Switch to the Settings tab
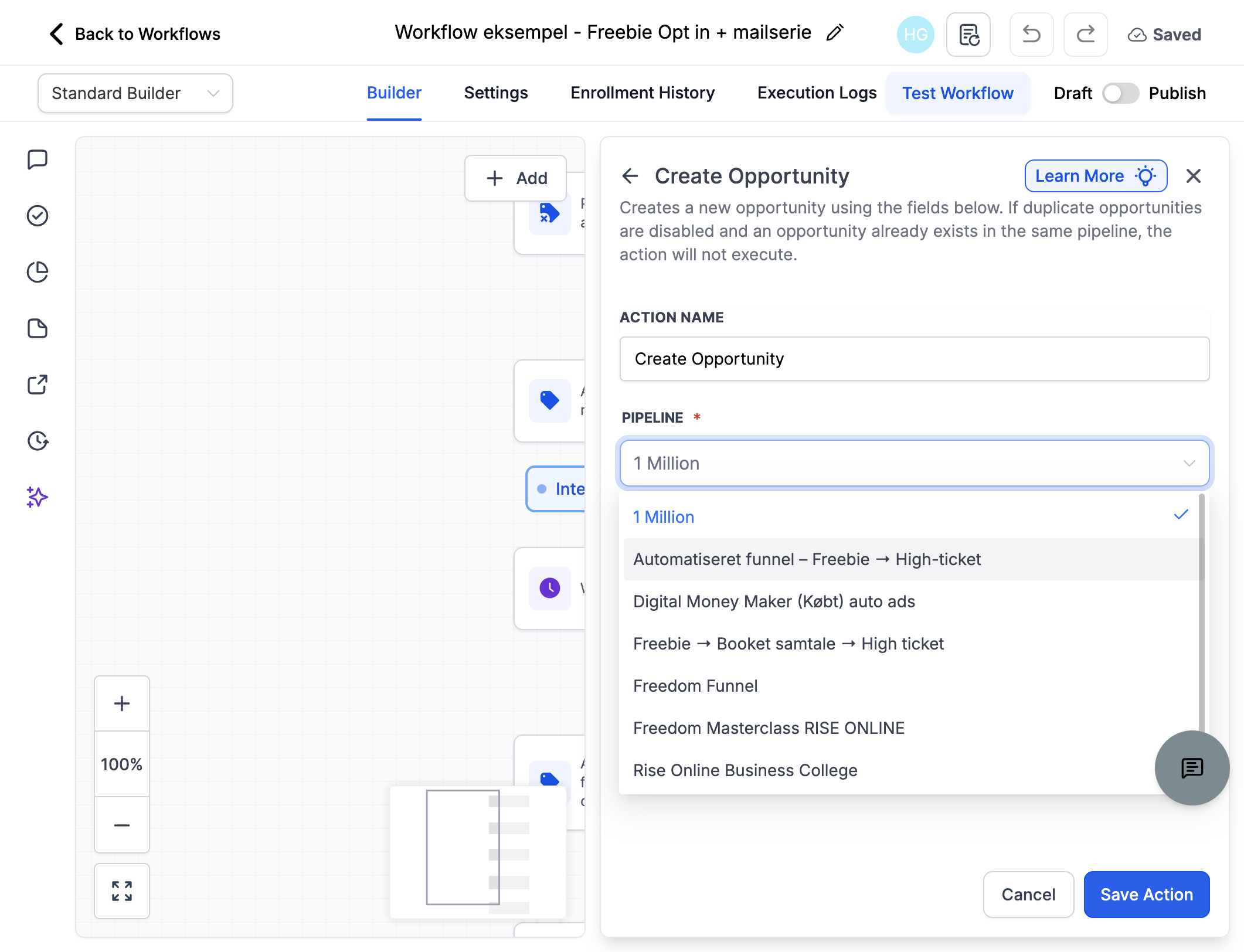Image resolution: width=1244 pixels, height=952 pixels. 496,93
